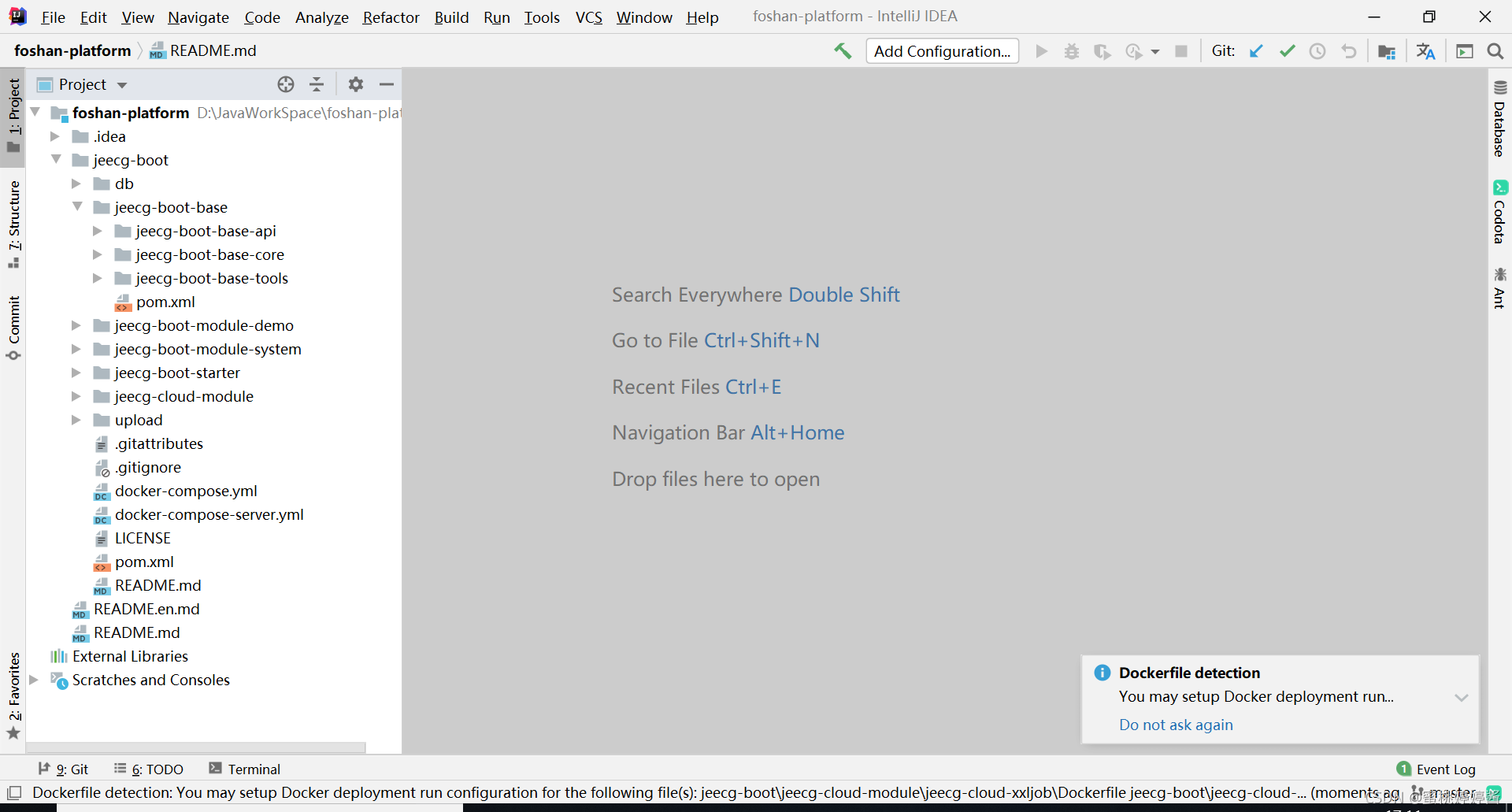Toggle the Terminal tool window

[x=245, y=769]
